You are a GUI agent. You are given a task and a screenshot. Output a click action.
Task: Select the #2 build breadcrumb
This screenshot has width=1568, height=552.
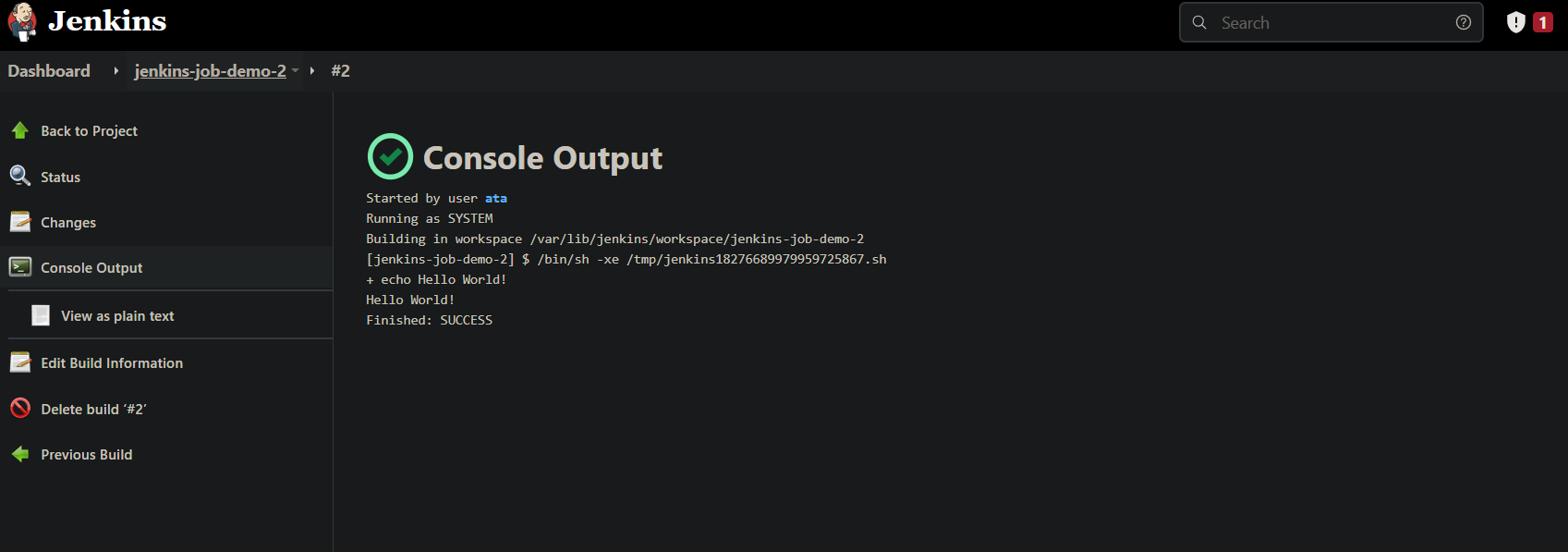340,70
